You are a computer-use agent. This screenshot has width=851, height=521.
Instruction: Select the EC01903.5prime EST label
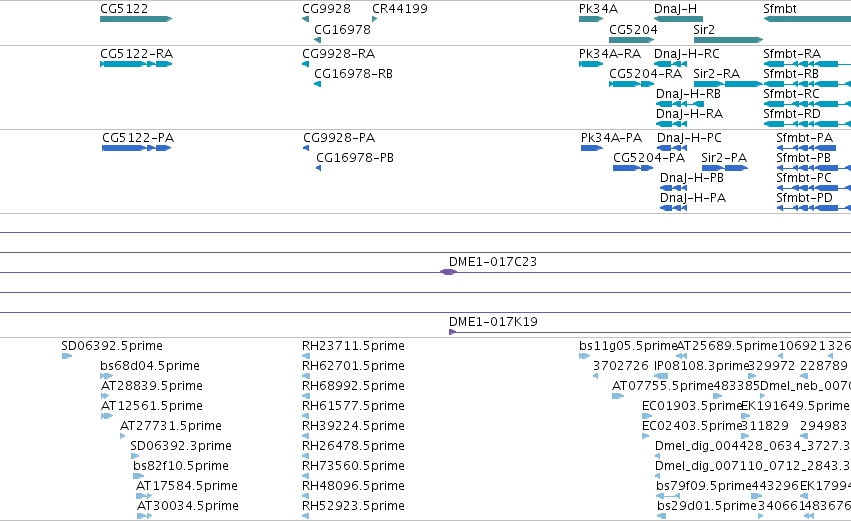coord(691,406)
